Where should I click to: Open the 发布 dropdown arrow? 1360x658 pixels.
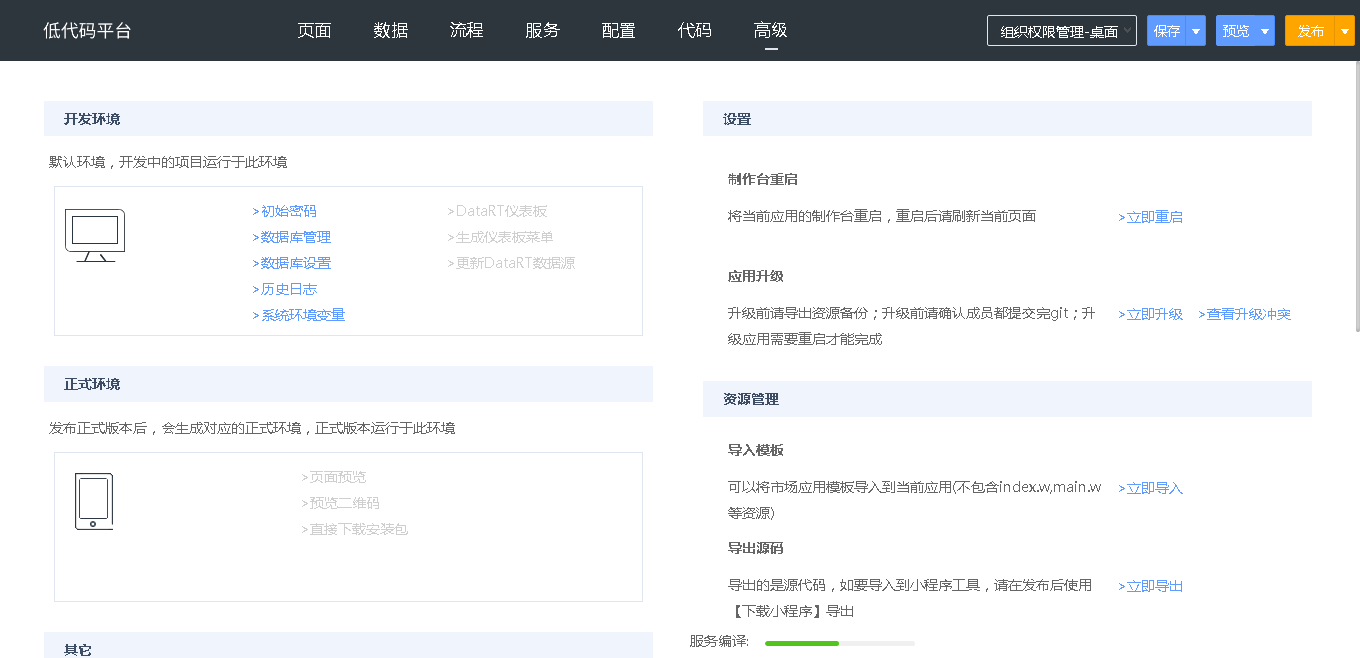pos(1345,31)
